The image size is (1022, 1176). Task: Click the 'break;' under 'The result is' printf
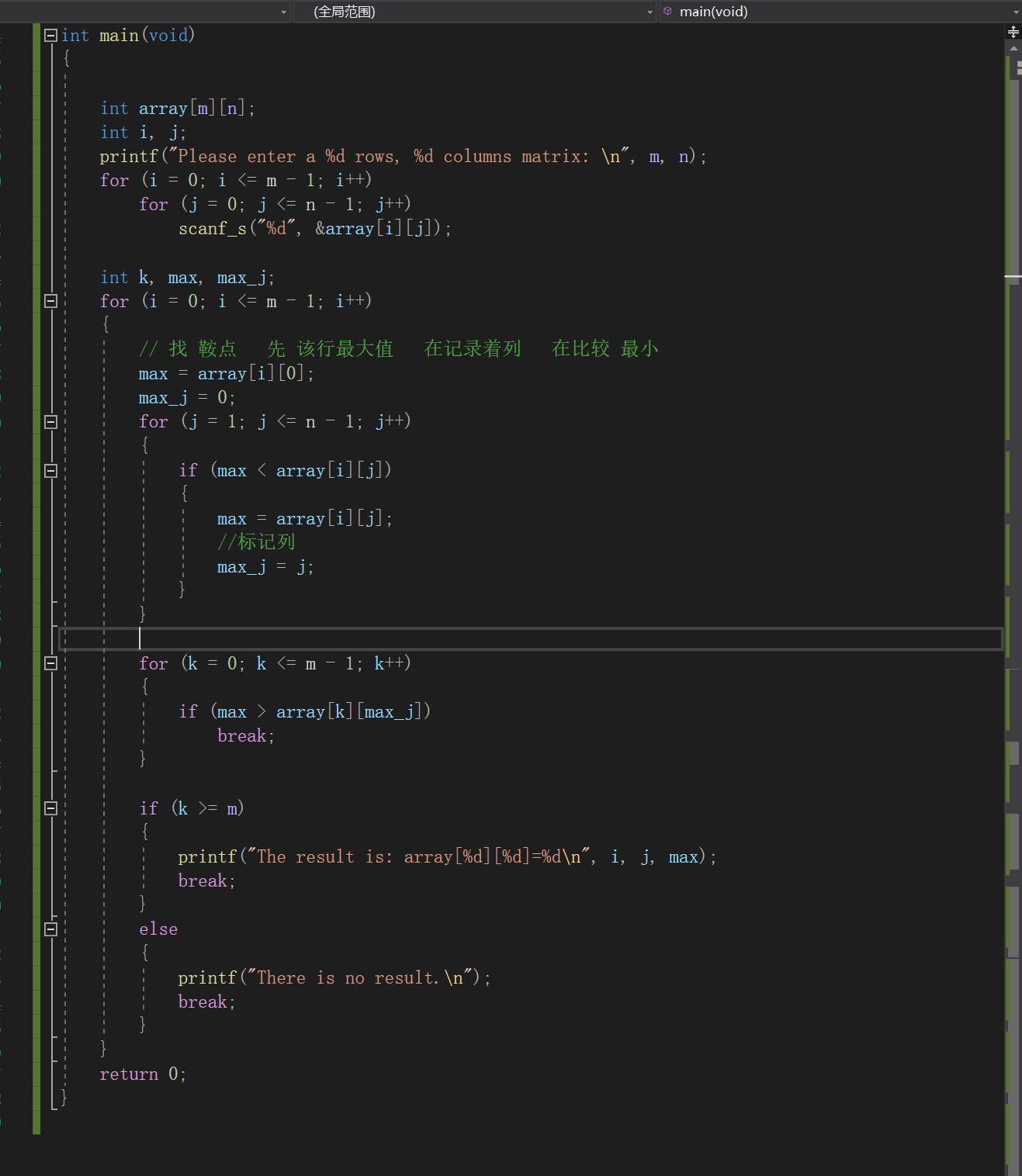(206, 880)
